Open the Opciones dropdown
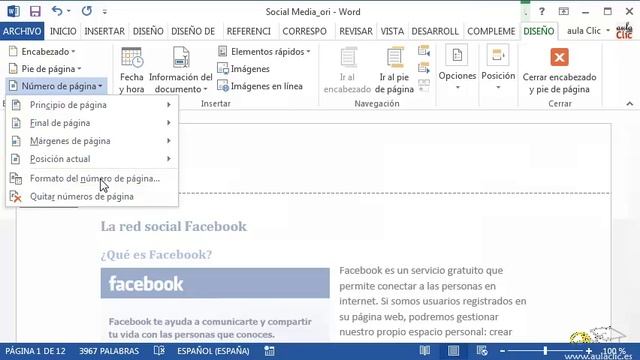This screenshot has height=360, width=640. [457, 68]
